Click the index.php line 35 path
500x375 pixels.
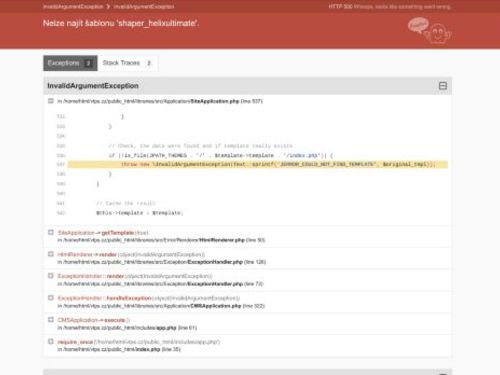[x=119, y=349]
